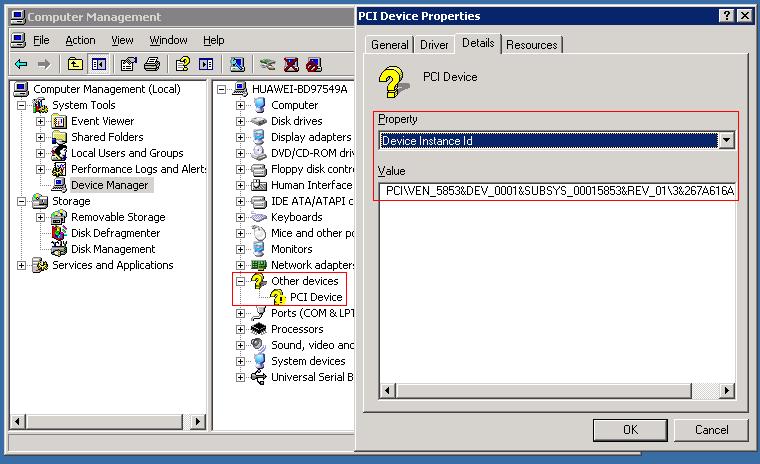Click the OK button
The height and width of the screenshot is (464, 760).
(630, 430)
